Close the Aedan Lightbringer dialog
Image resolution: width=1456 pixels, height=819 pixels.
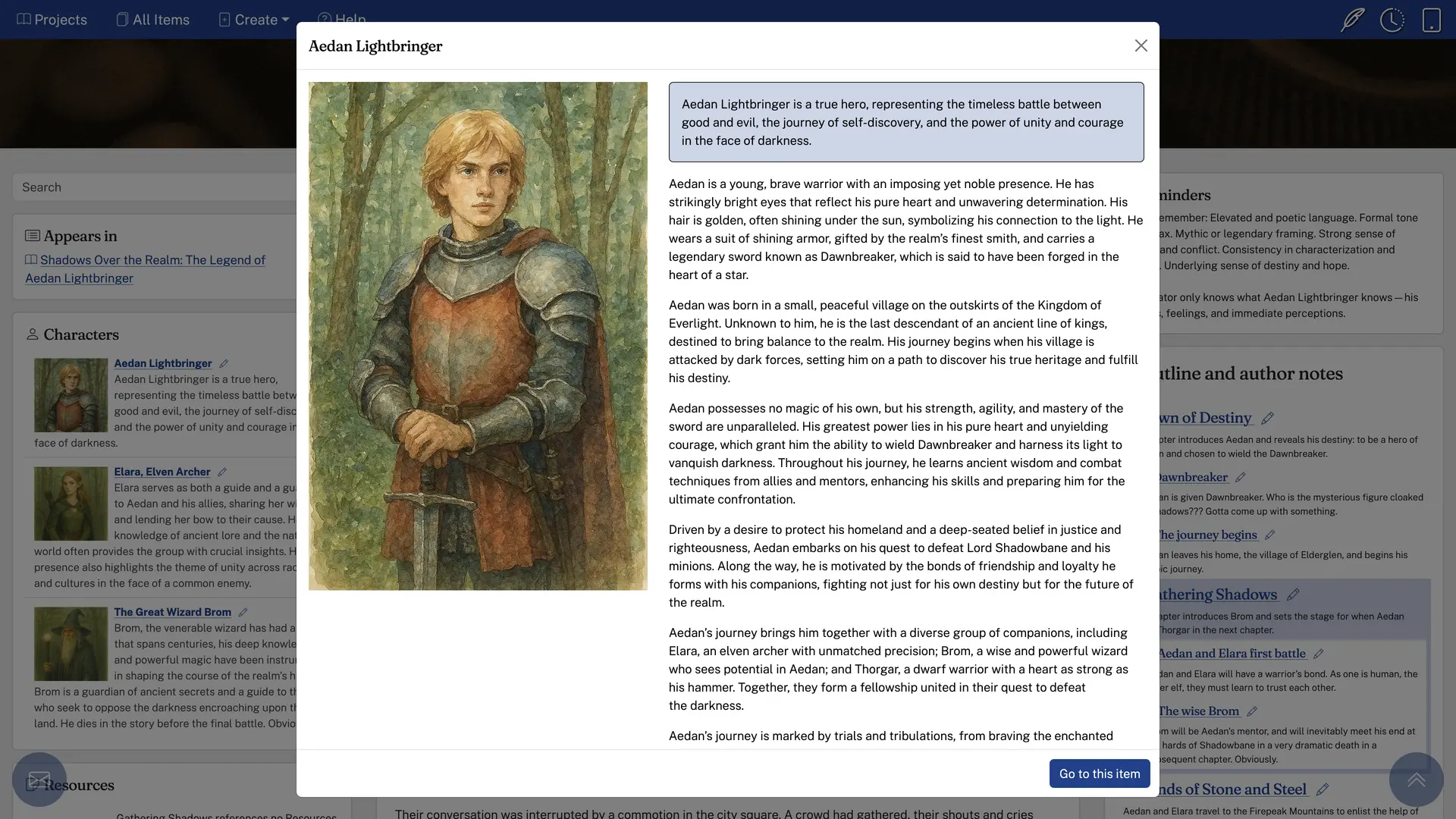click(x=1141, y=45)
